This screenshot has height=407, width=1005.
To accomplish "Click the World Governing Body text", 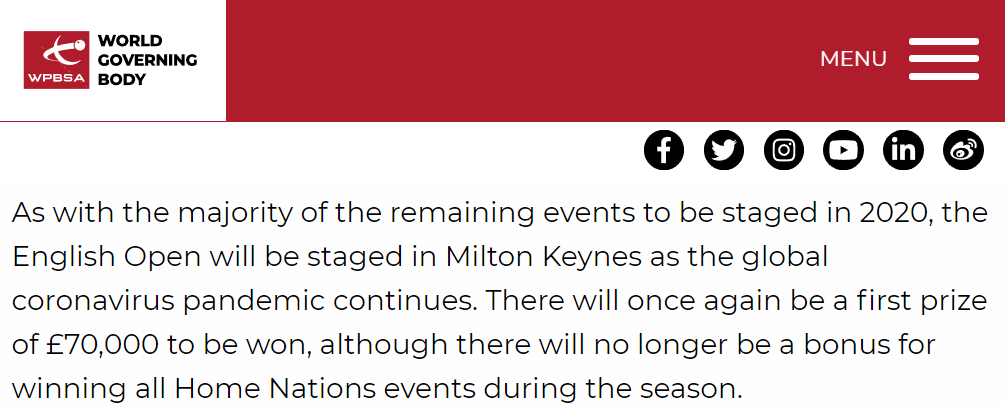I will 147,60.
